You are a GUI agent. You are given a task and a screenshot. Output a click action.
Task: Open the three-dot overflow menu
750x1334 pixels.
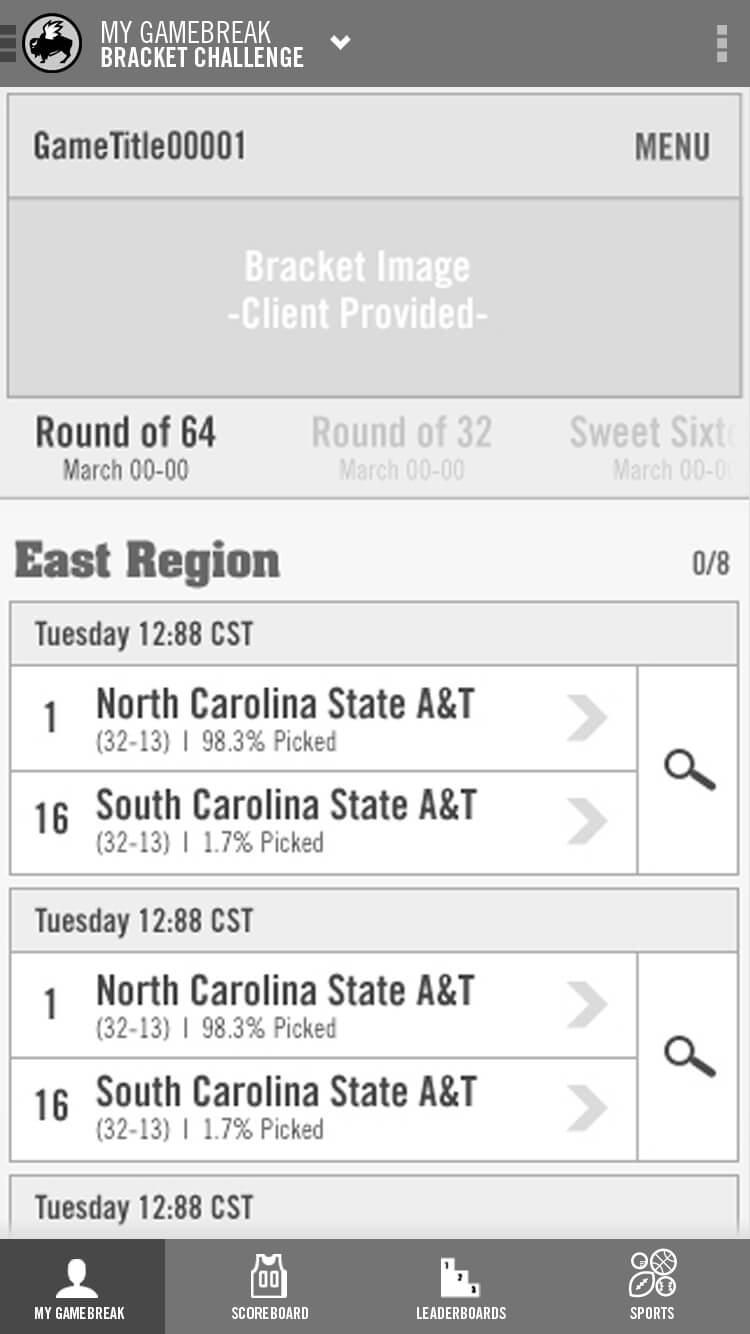click(x=722, y=44)
